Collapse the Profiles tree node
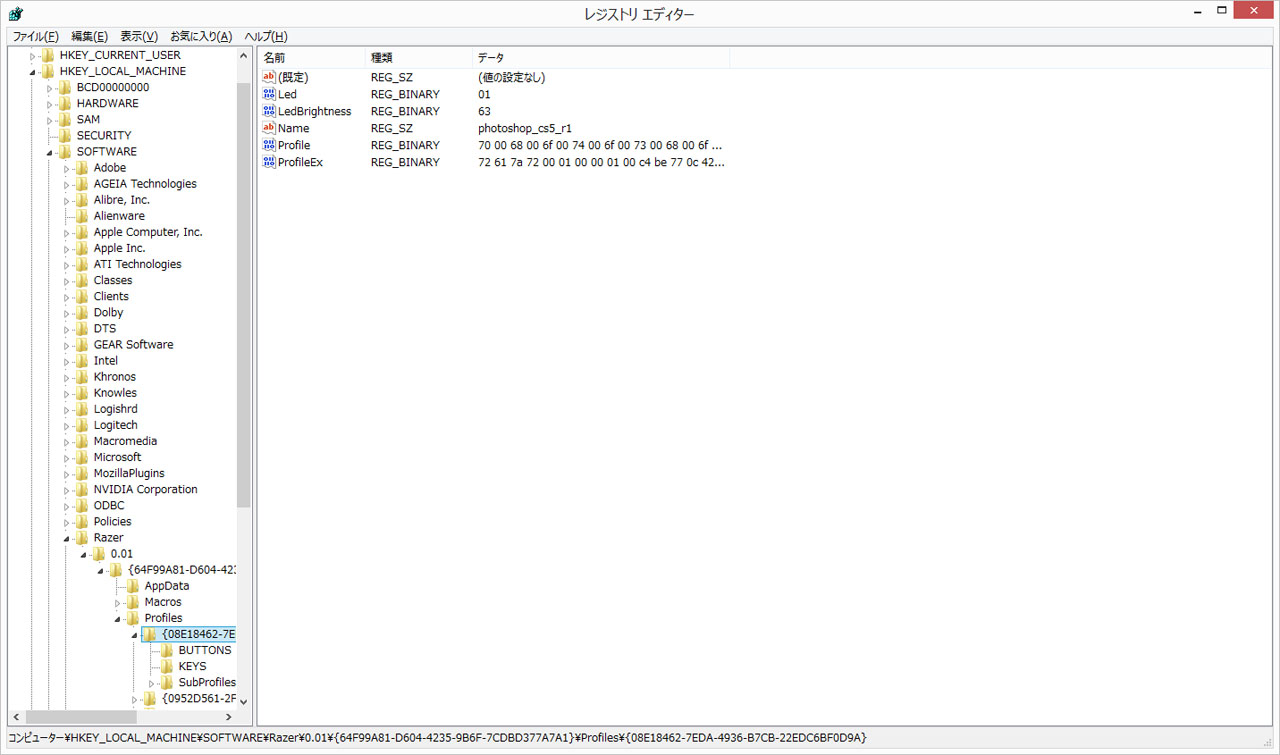This screenshot has height=755, width=1280. pyautogui.click(x=118, y=618)
